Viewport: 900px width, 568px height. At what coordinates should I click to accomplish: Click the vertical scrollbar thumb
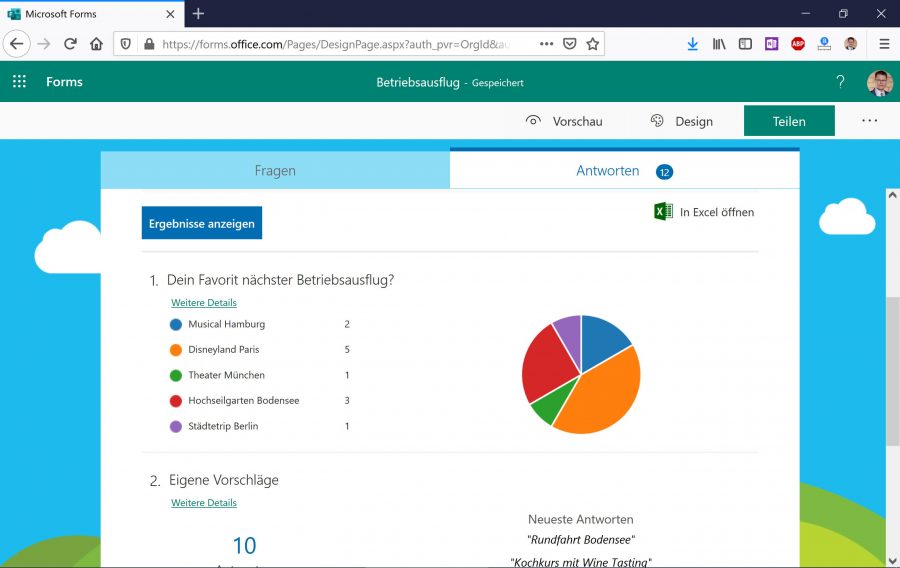(x=893, y=371)
